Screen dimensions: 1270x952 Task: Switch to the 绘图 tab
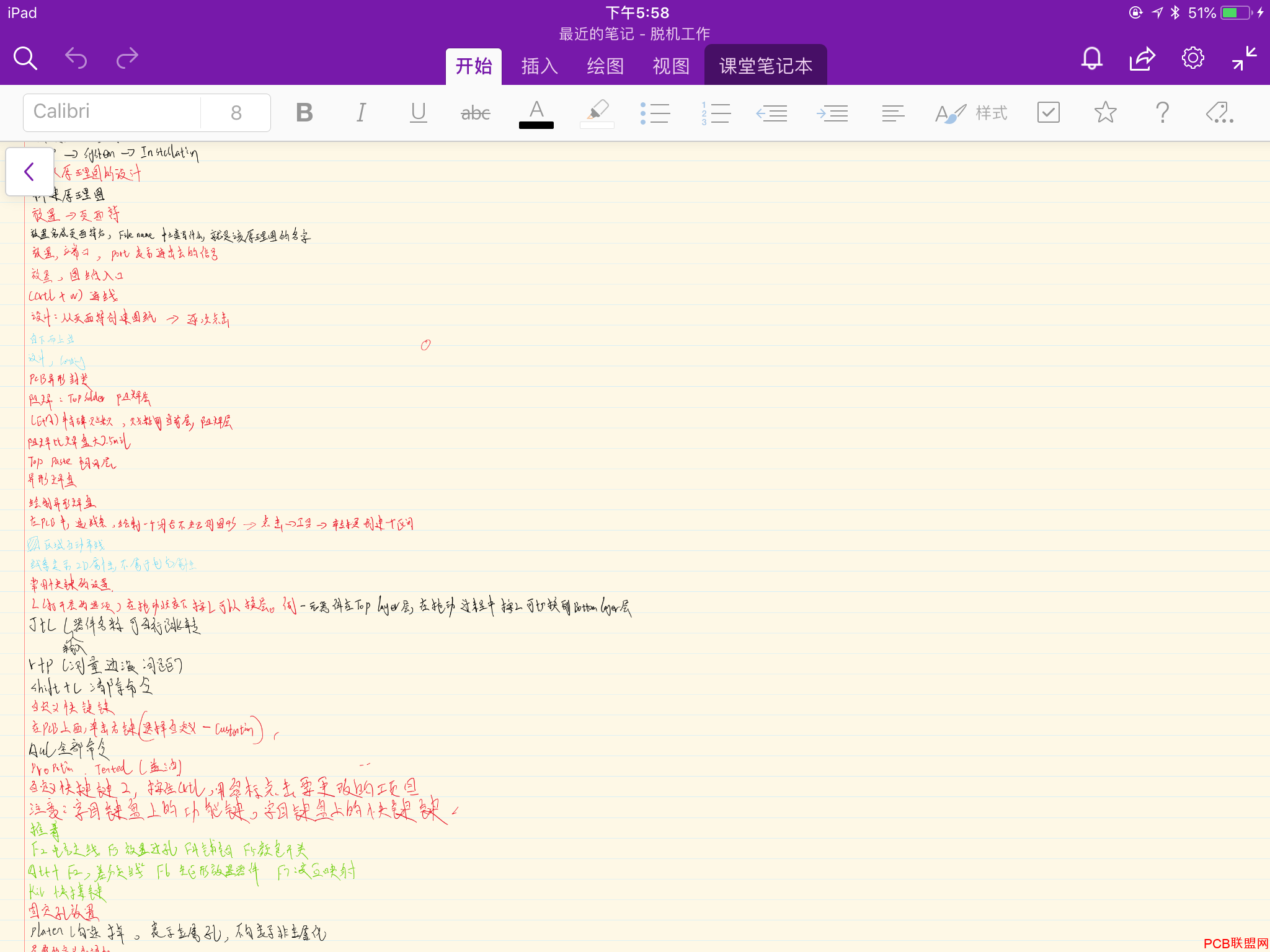coord(605,66)
